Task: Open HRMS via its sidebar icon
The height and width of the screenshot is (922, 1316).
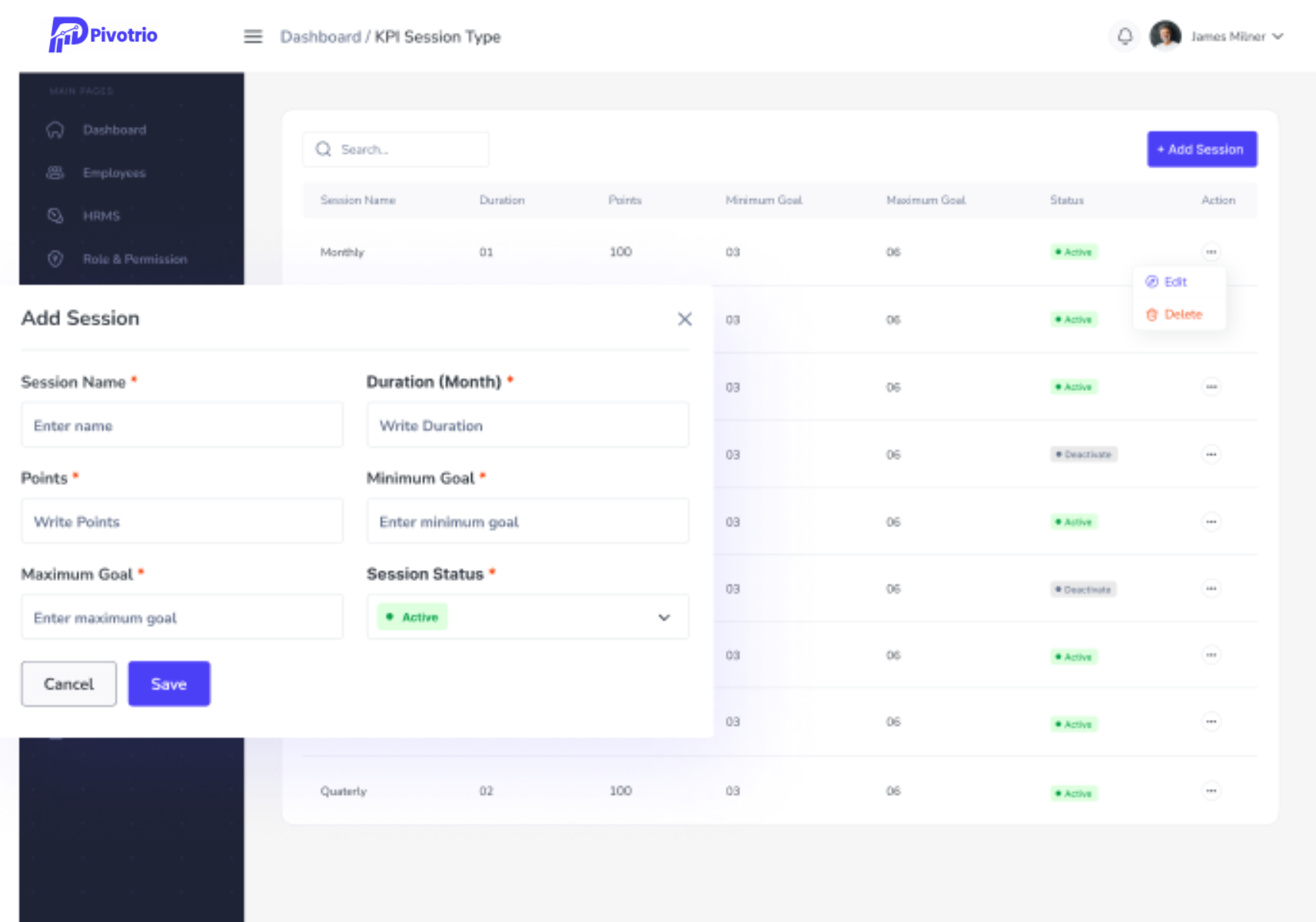Action: [55, 216]
